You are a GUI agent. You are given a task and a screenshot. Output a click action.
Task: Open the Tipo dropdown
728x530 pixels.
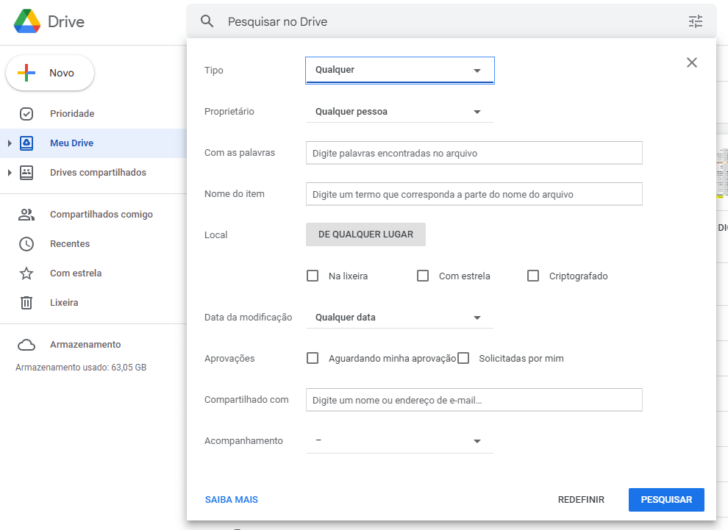point(400,71)
